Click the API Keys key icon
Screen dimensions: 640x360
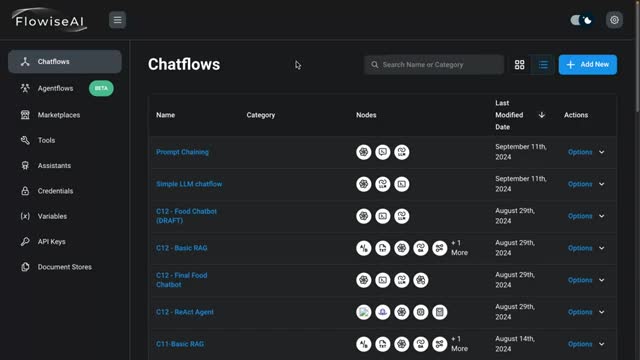pos(25,242)
